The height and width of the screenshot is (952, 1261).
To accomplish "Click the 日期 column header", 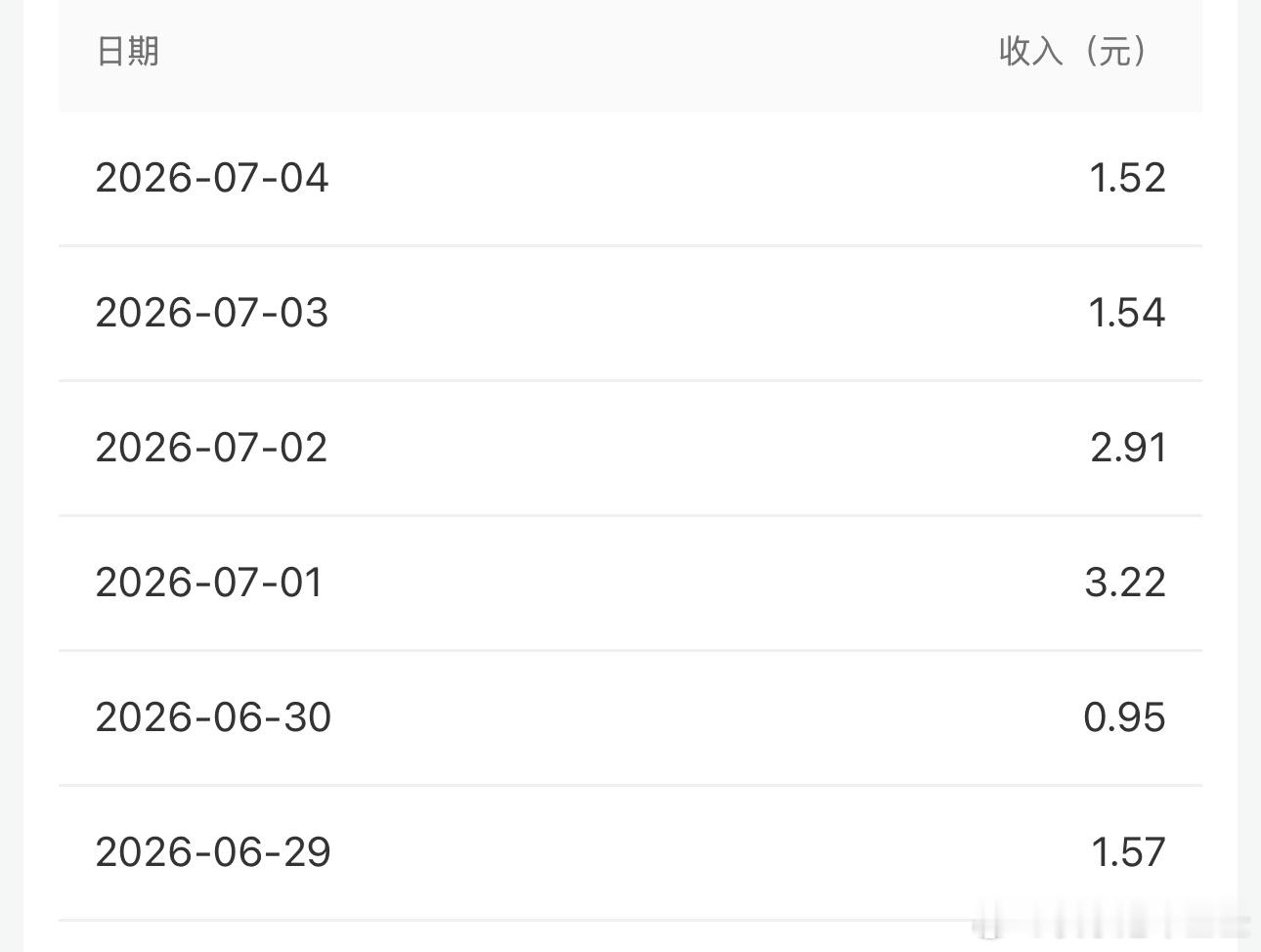I will pos(127,51).
